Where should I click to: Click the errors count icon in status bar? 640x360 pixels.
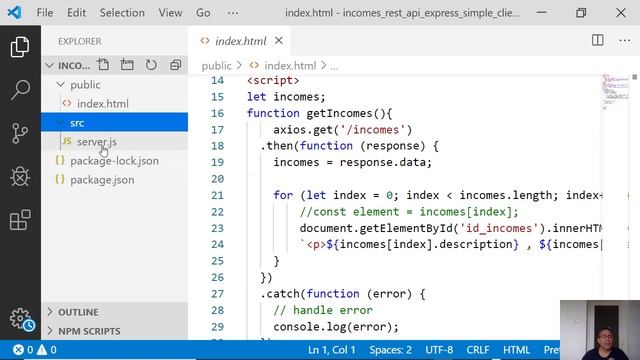[18, 350]
